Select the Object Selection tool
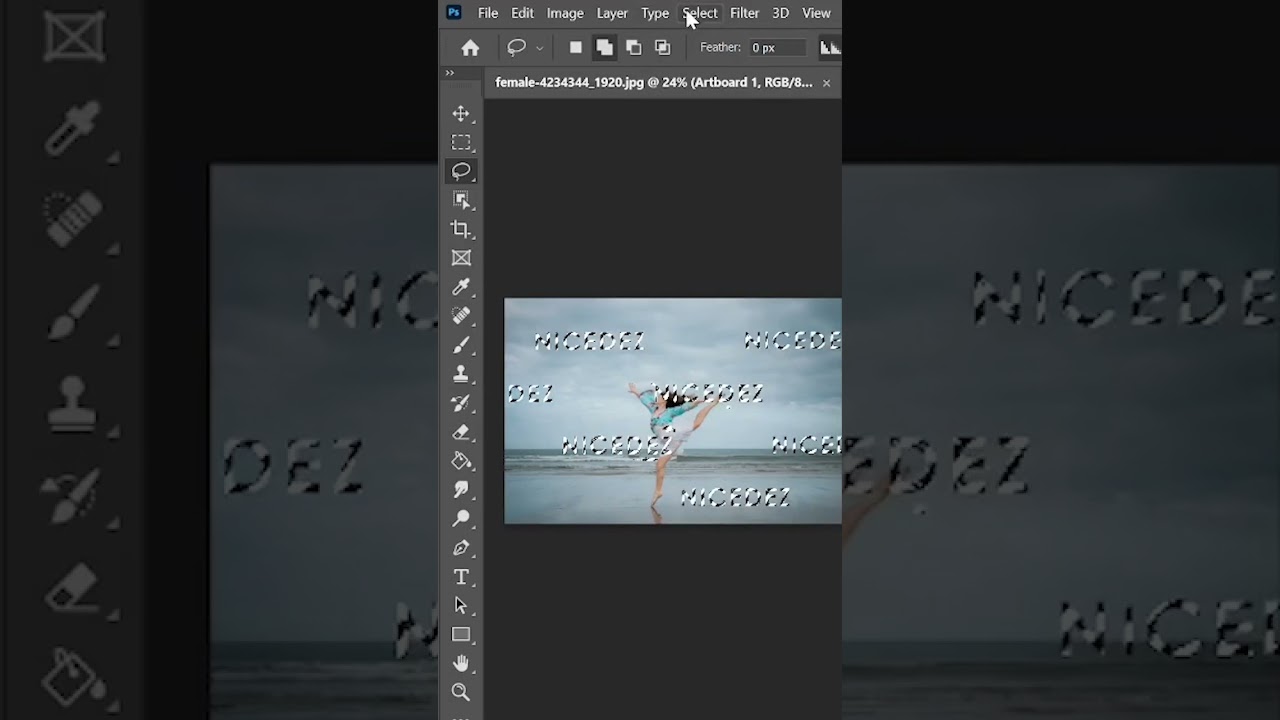The width and height of the screenshot is (1280, 720). (461, 200)
